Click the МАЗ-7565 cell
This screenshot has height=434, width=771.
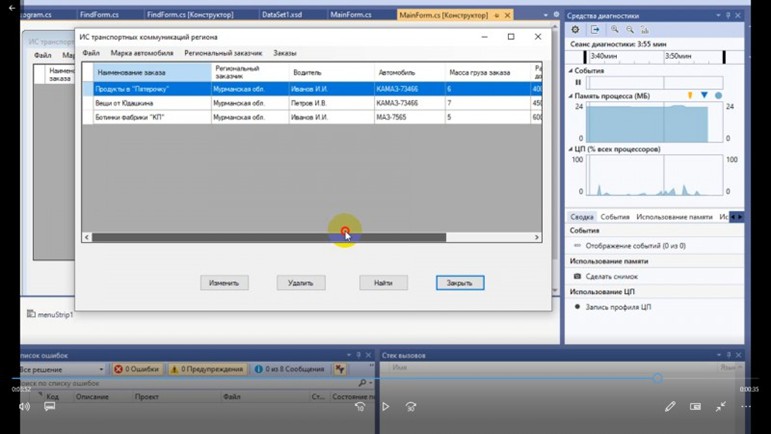(x=410, y=117)
